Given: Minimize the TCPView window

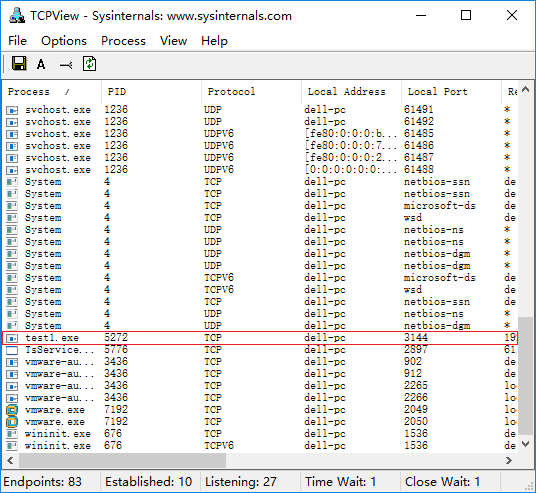Looking at the screenshot, I should click(421, 15).
